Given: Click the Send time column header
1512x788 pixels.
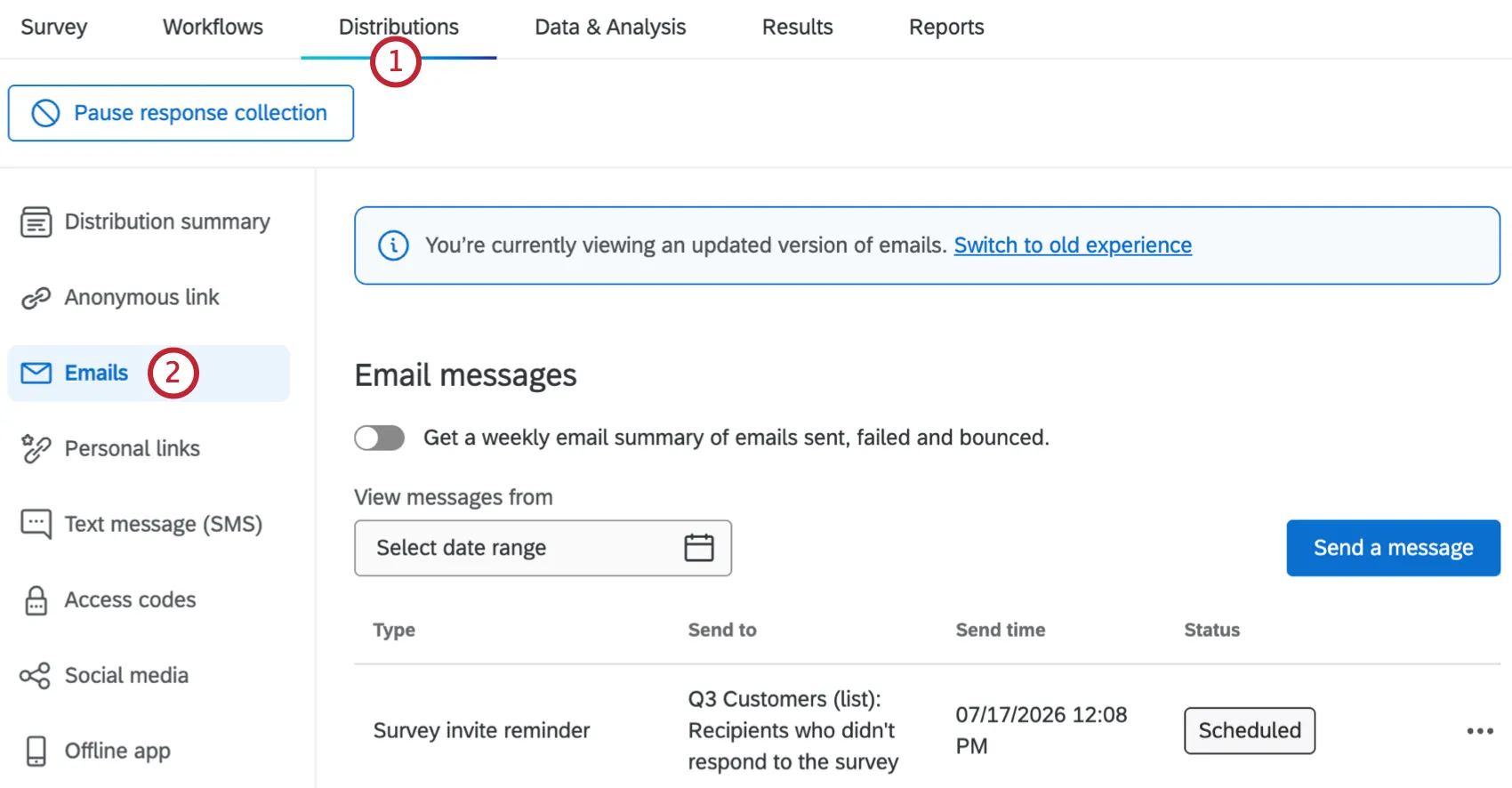Looking at the screenshot, I should pyautogui.click(x=1001, y=631).
